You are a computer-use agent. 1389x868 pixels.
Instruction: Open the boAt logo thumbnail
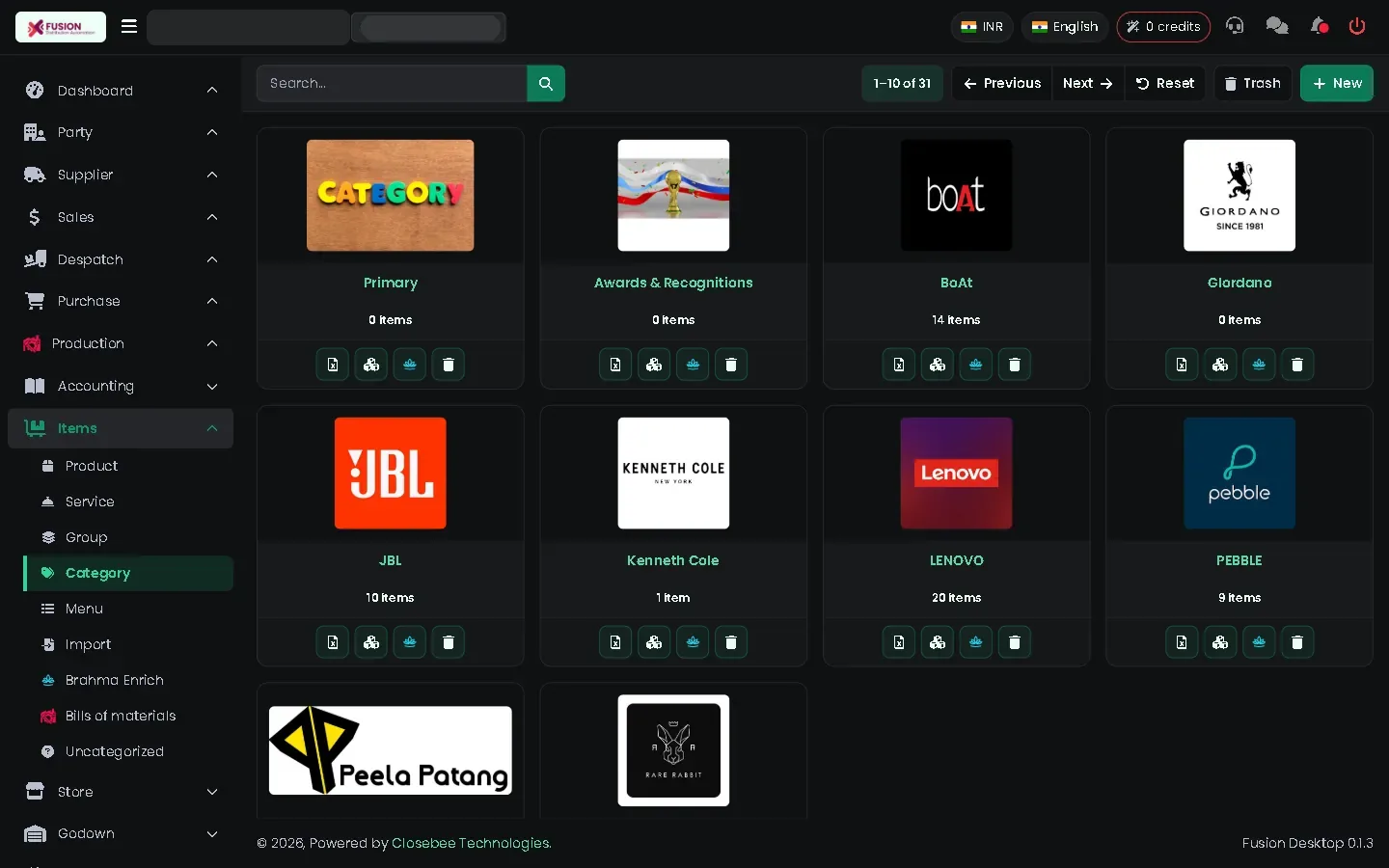pos(956,196)
